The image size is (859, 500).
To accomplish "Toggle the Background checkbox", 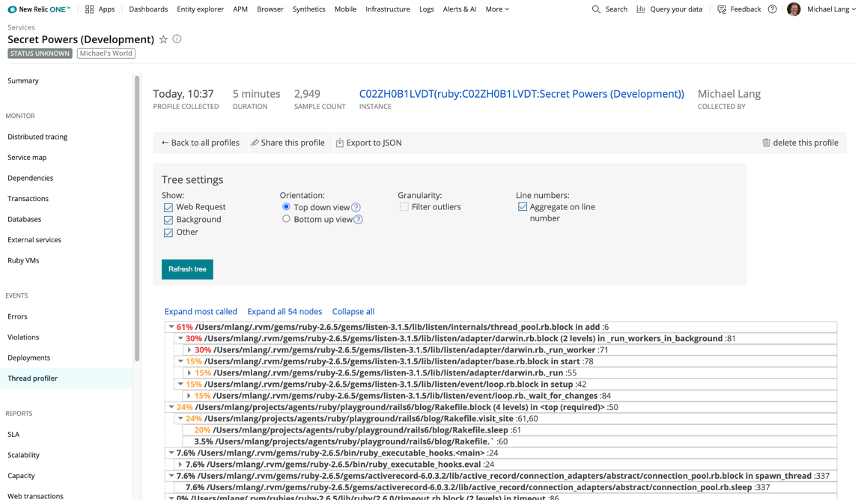I will click(168, 220).
